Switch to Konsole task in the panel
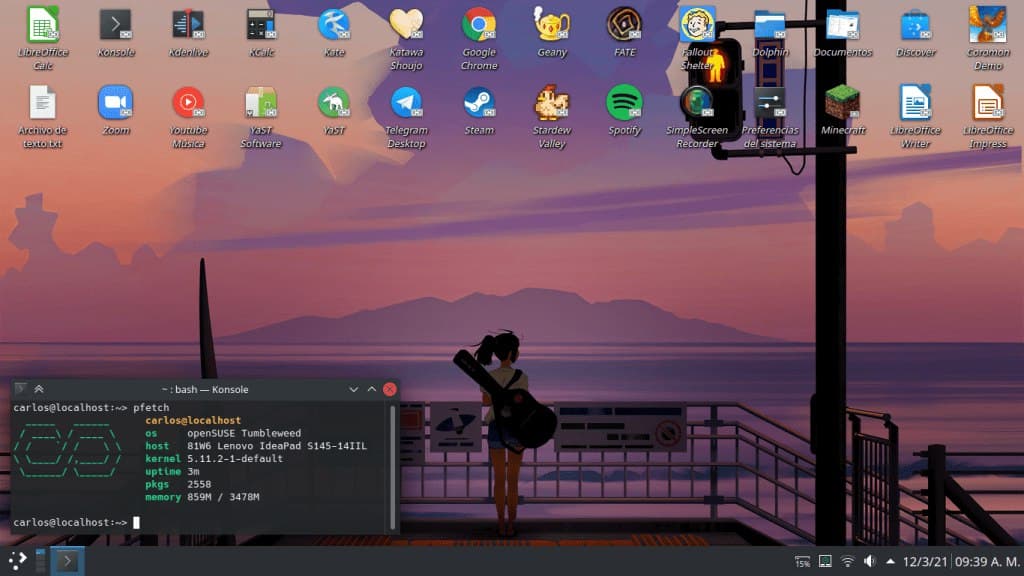This screenshot has width=1024, height=576. [x=68, y=561]
